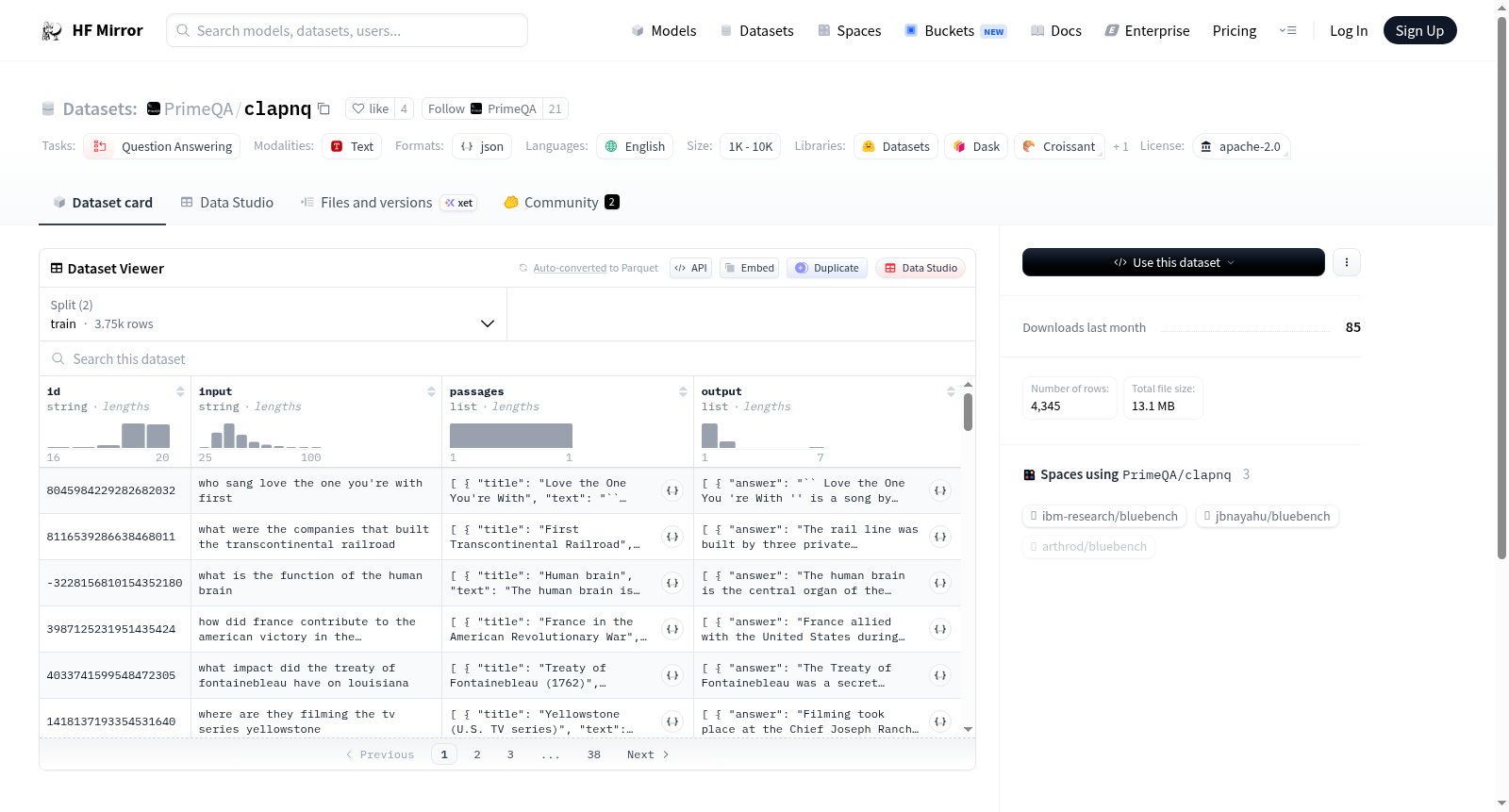This screenshot has width=1509, height=812.
Task: Copy the dataset name clapnq icon
Action: pyautogui.click(x=323, y=108)
